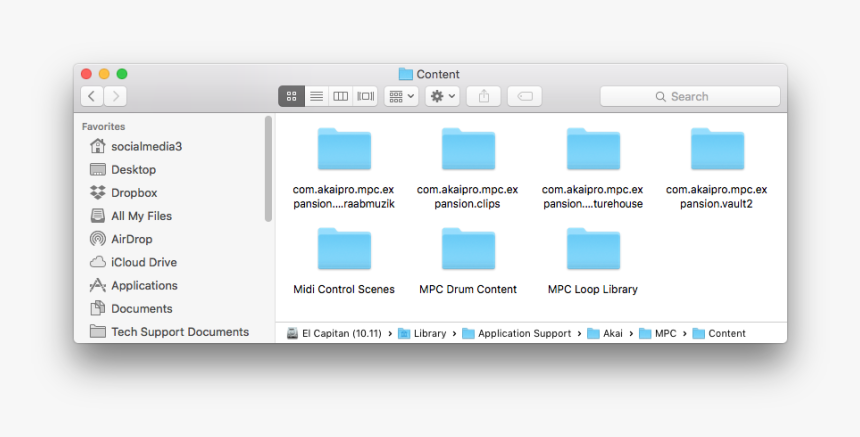Go back with the left arrow button
This screenshot has height=437, width=860.
click(92, 97)
